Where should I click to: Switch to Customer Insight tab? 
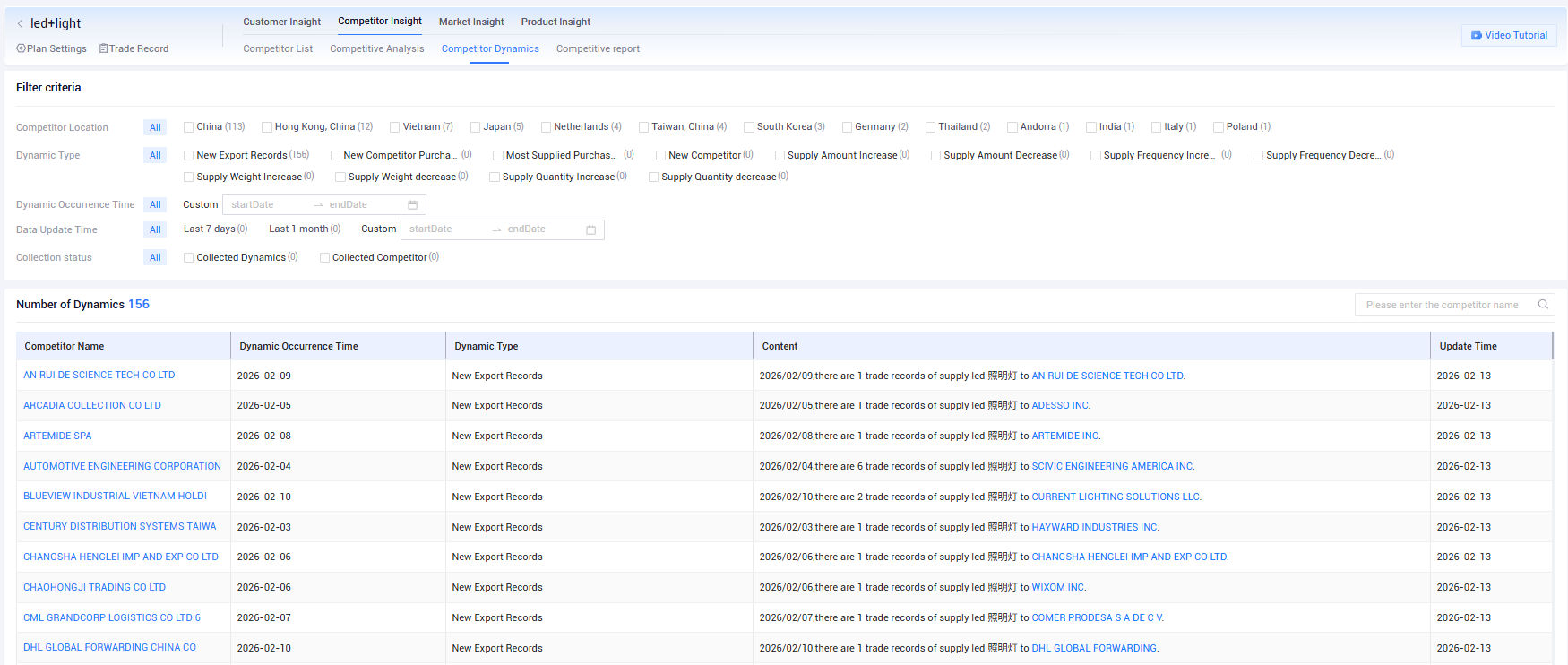[x=281, y=22]
